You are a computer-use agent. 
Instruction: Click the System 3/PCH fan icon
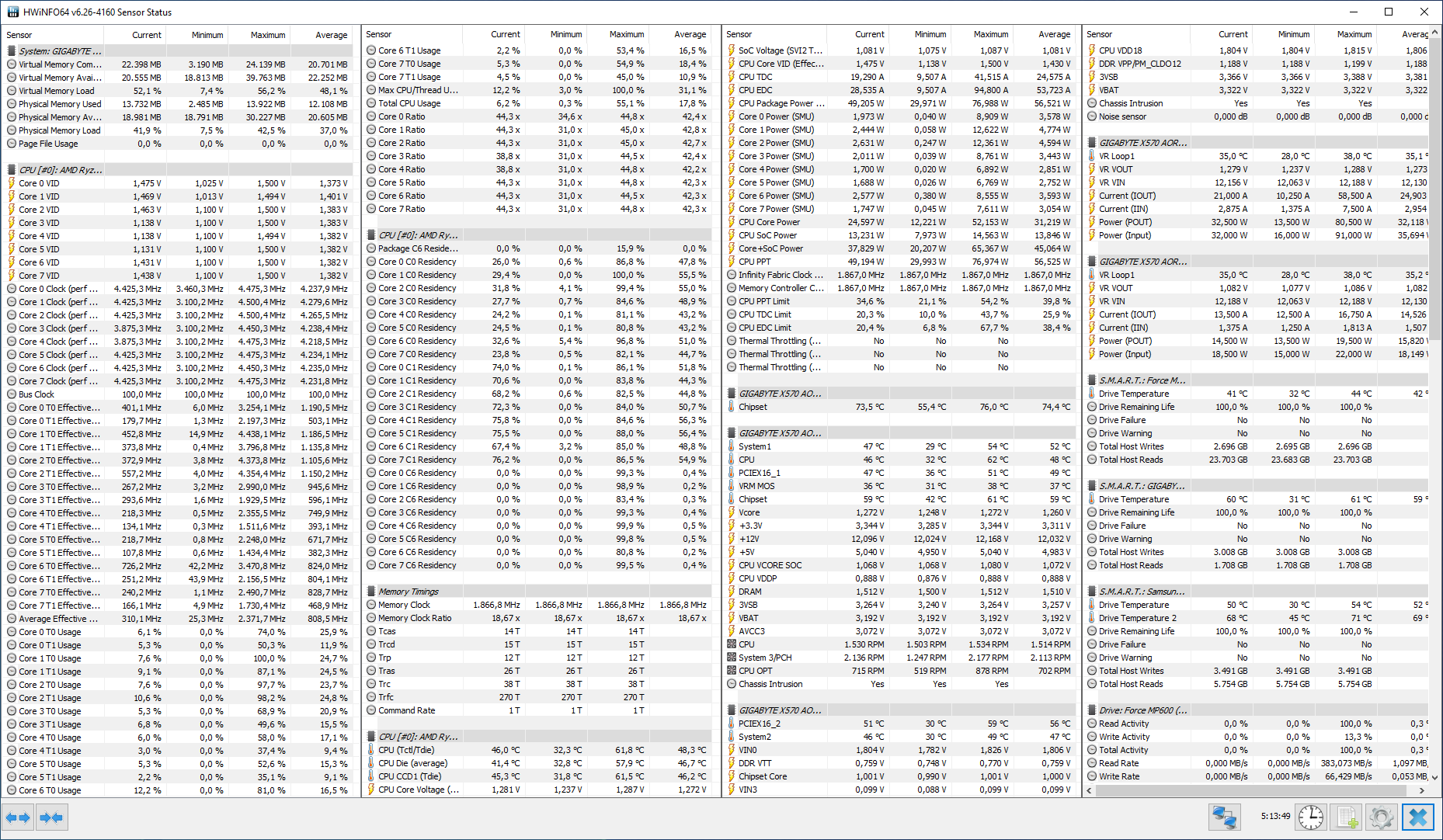pyautogui.click(x=732, y=658)
